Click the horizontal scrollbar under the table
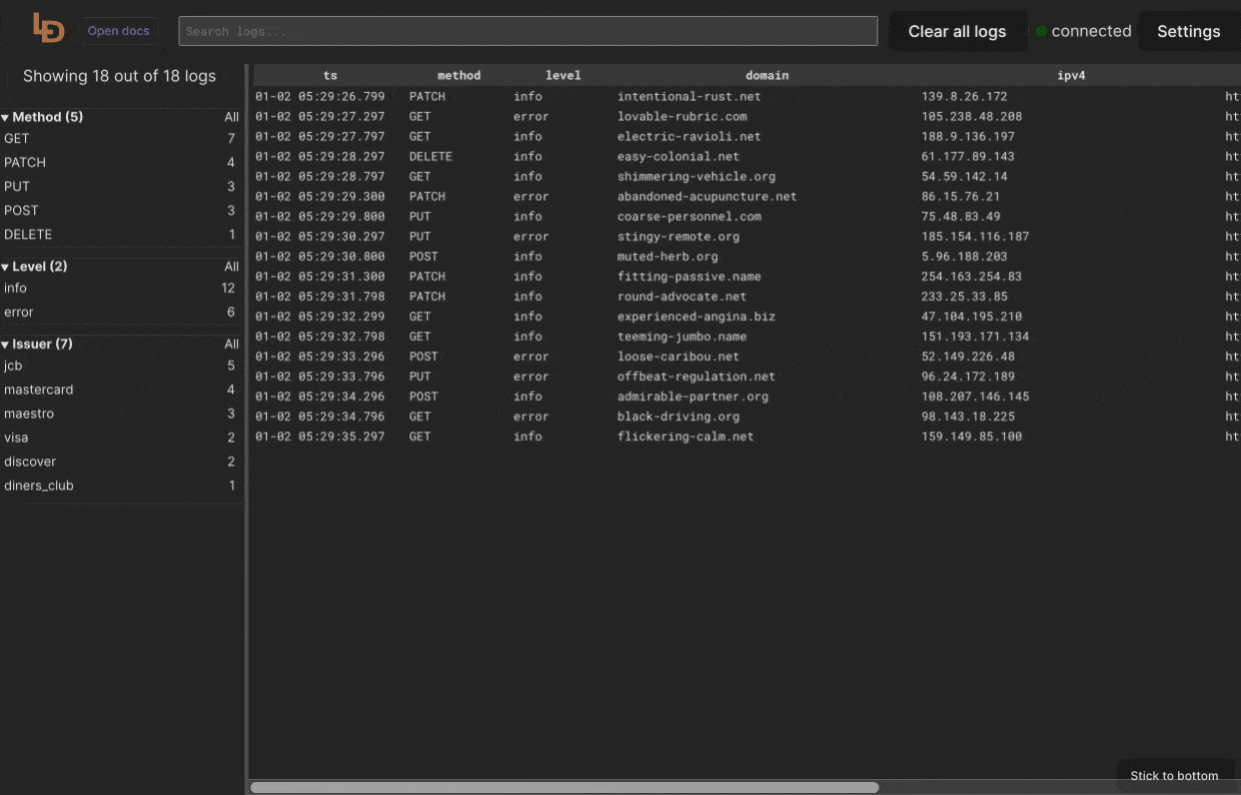 [x=564, y=787]
